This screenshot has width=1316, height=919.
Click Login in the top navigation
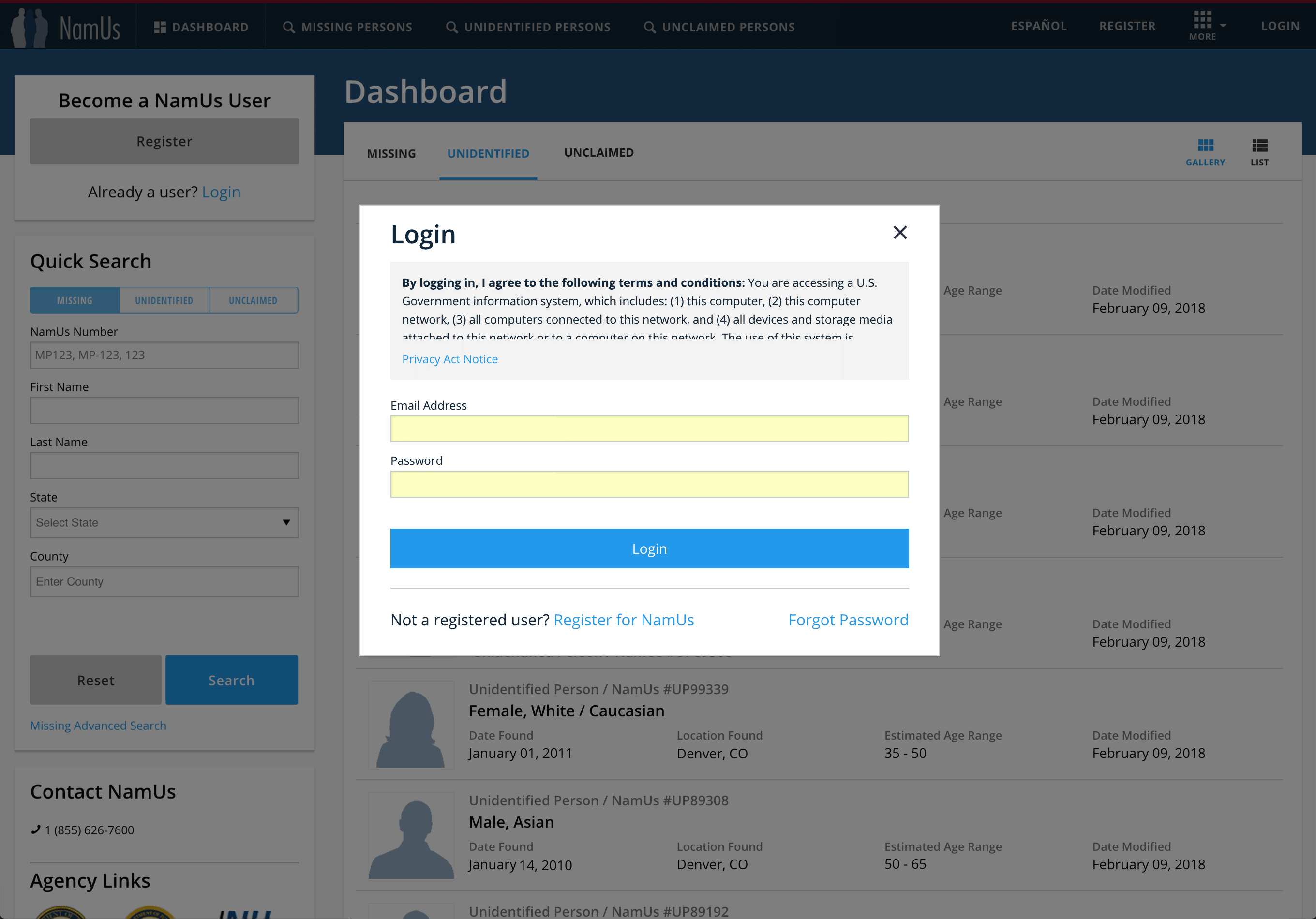(1280, 26)
